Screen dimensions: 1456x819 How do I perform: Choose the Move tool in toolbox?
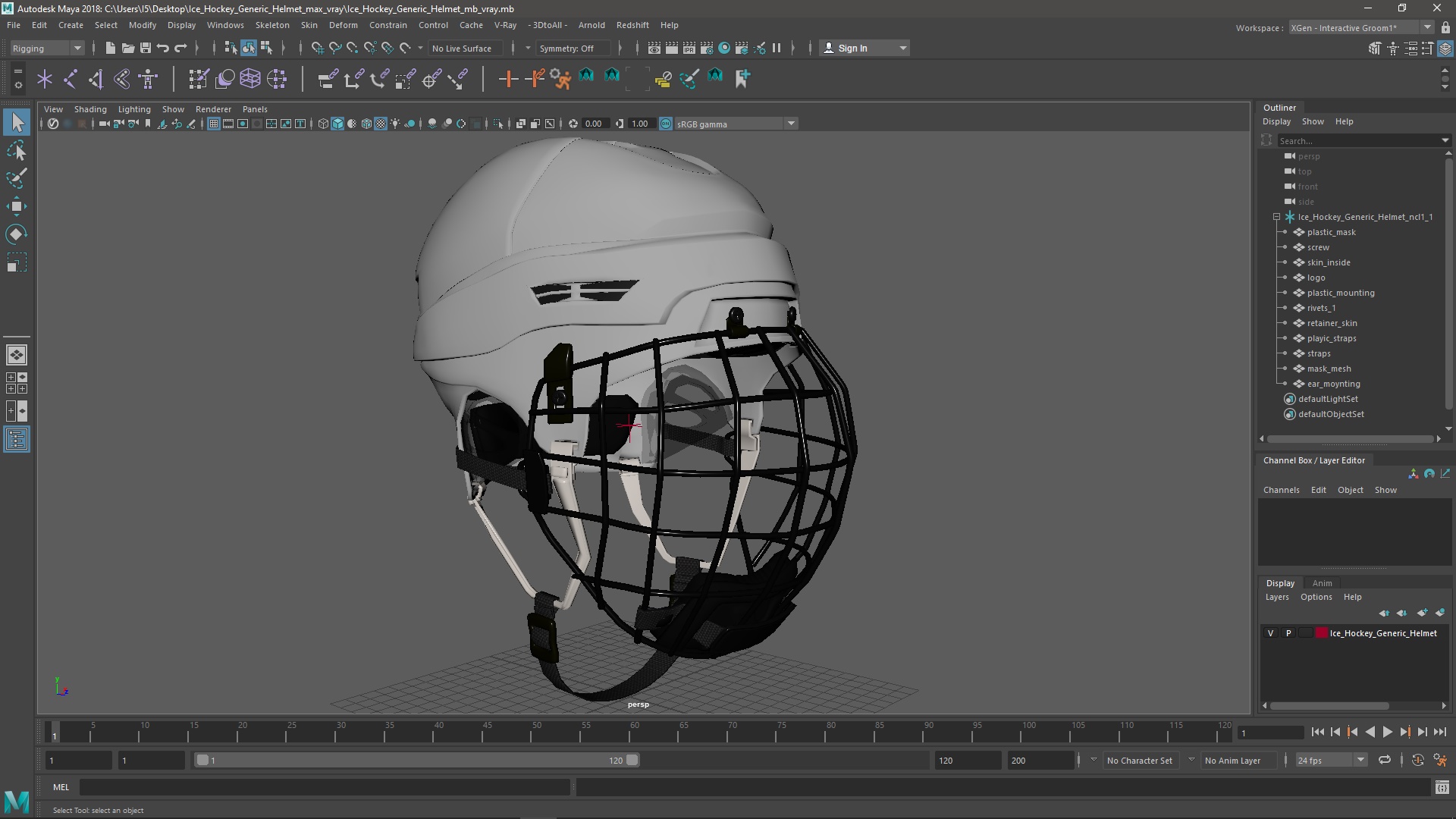point(17,206)
